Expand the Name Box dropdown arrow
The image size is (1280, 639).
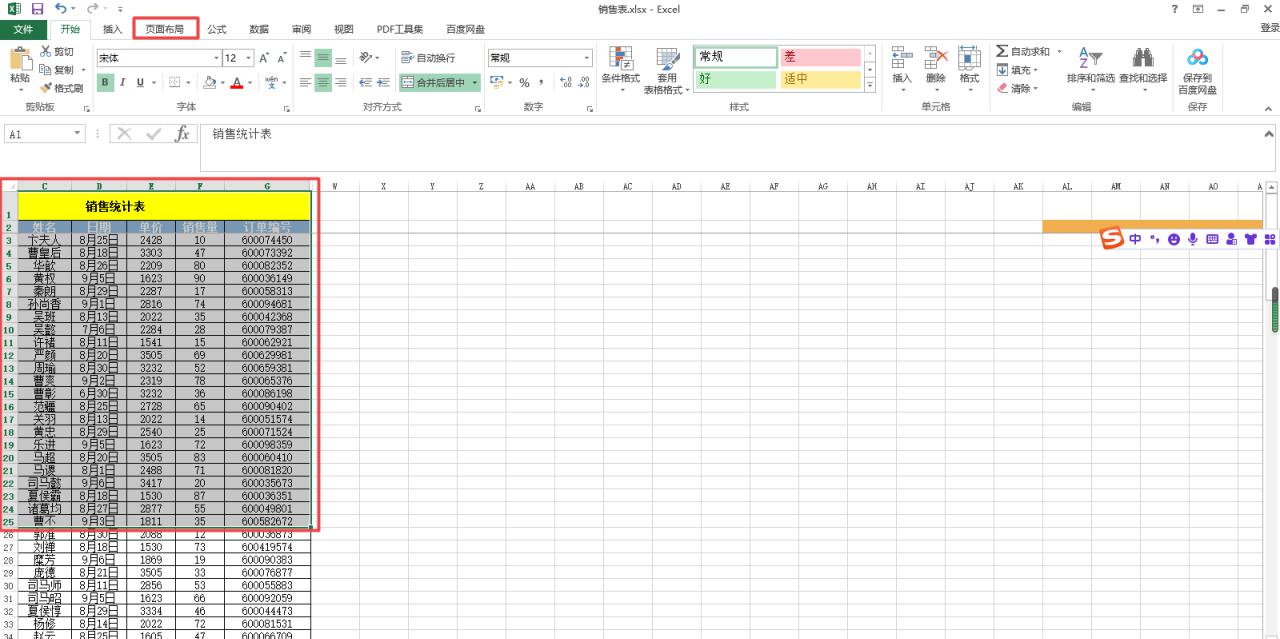click(x=78, y=134)
